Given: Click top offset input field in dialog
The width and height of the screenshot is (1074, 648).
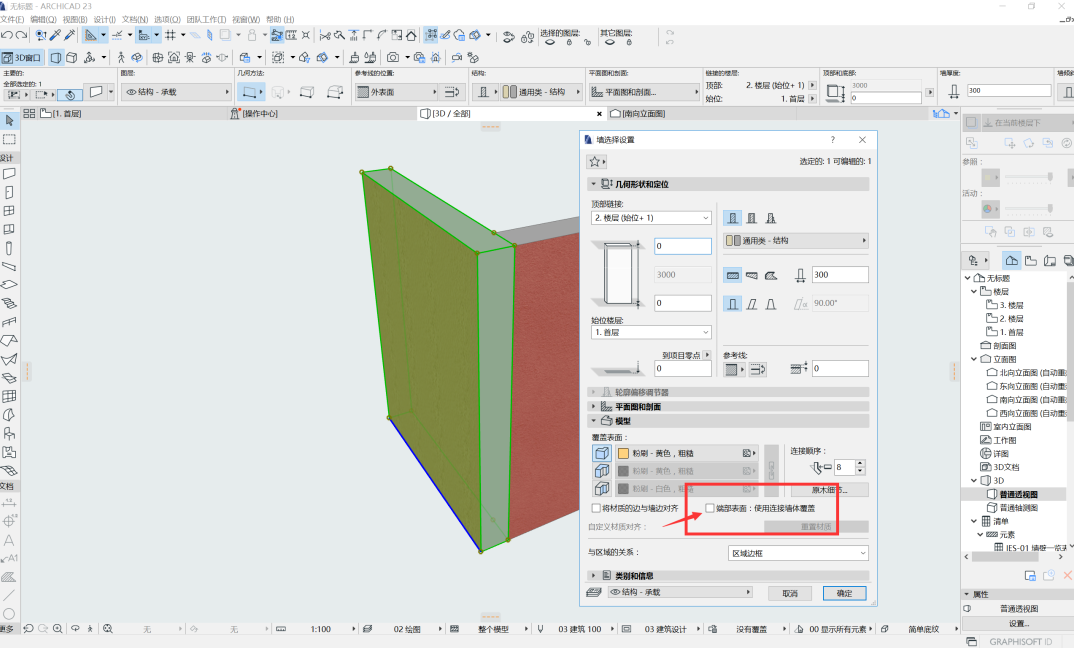Looking at the screenshot, I should point(683,246).
